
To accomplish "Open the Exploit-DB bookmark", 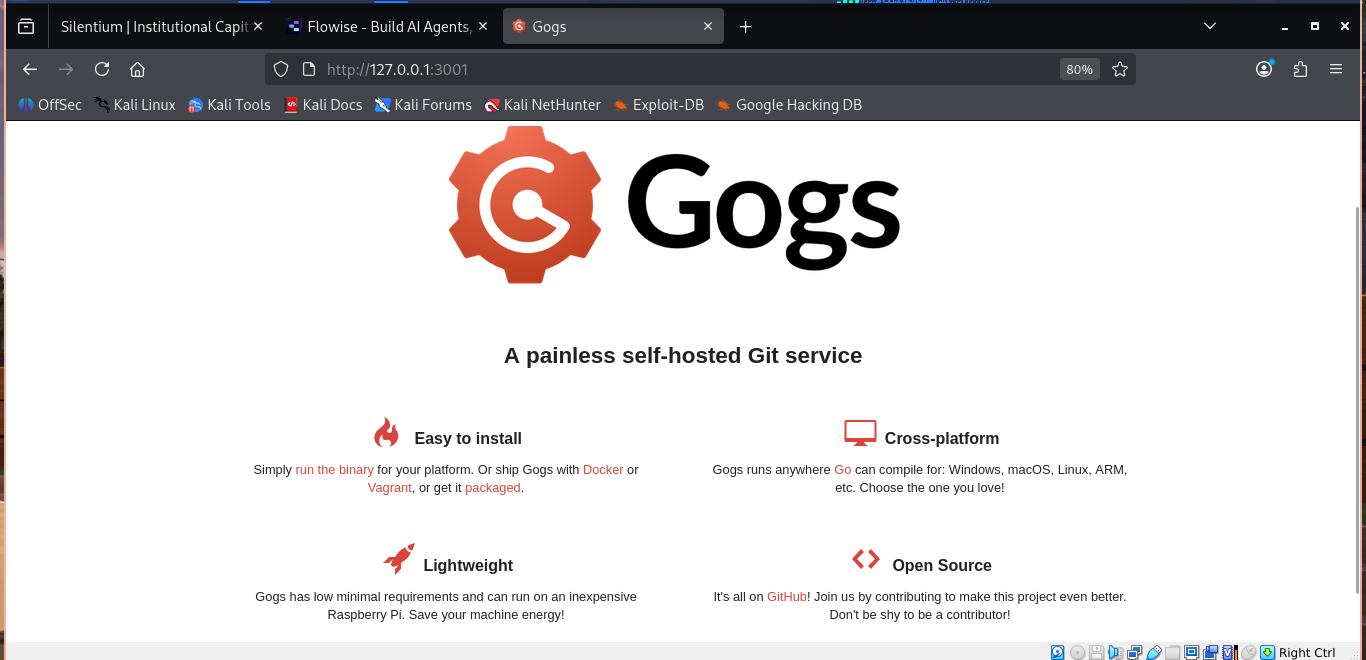I will click(x=659, y=105).
